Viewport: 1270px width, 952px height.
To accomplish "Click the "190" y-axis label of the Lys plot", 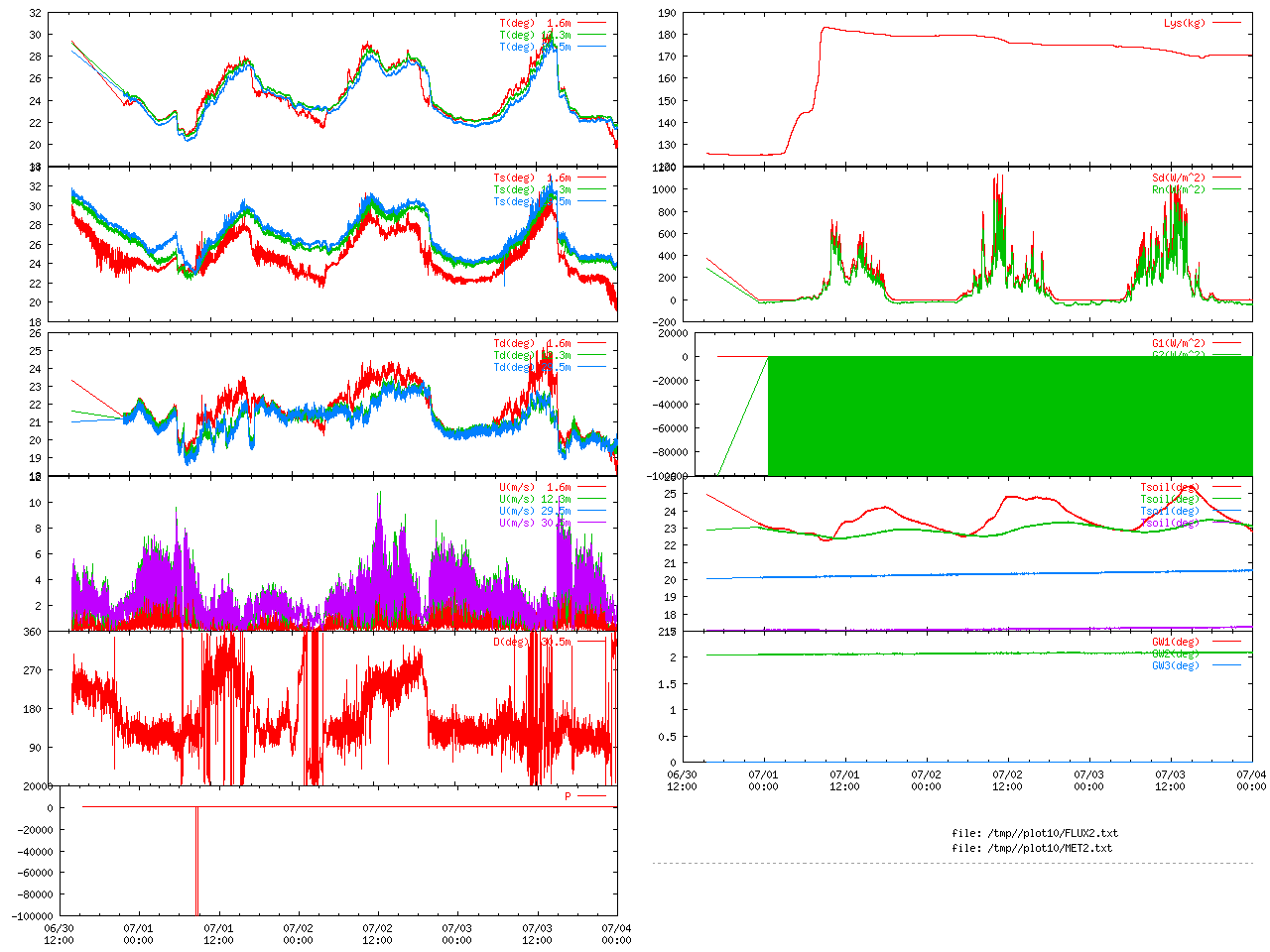I will (667, 14).
